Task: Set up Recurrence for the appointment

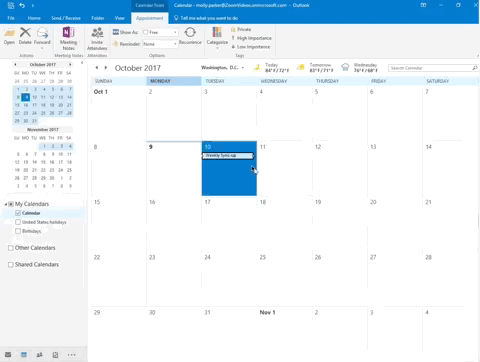Action: tap(190, 36)
